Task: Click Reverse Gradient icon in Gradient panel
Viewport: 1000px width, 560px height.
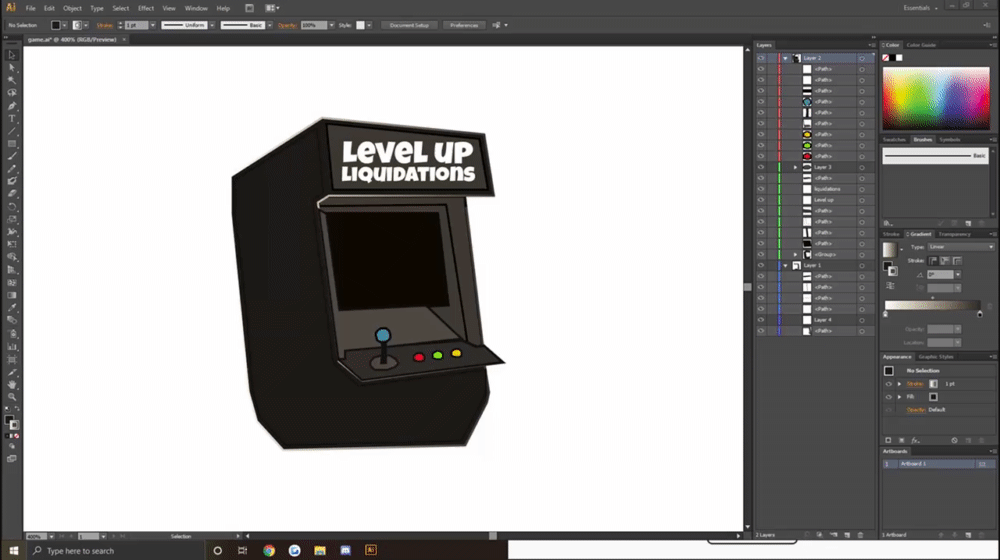Action: pyautogui.click(x=890, y=286)
